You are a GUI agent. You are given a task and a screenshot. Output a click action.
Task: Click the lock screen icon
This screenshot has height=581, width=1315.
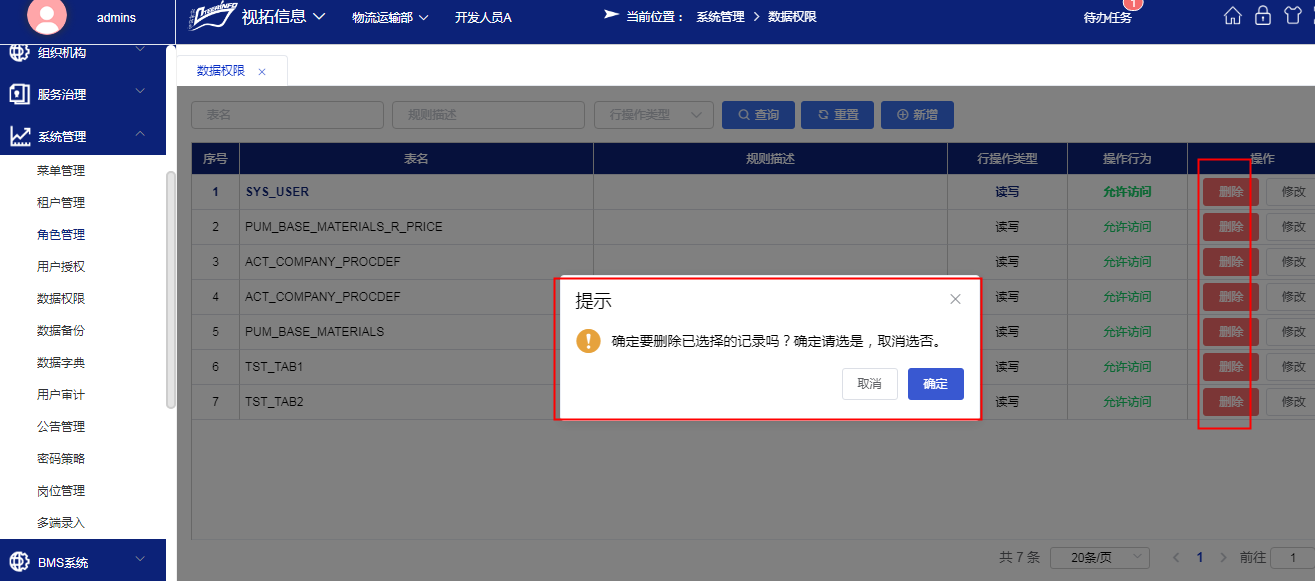click(x=1263, y=16)
